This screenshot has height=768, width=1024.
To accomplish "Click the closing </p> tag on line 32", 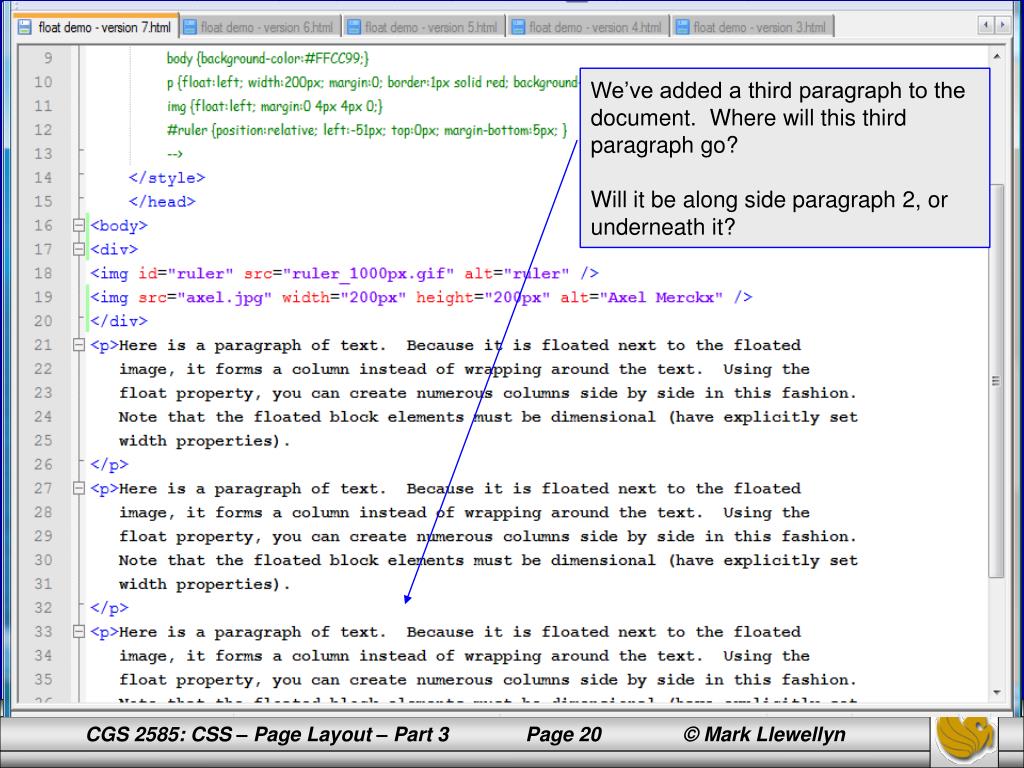I will (109, 608).
